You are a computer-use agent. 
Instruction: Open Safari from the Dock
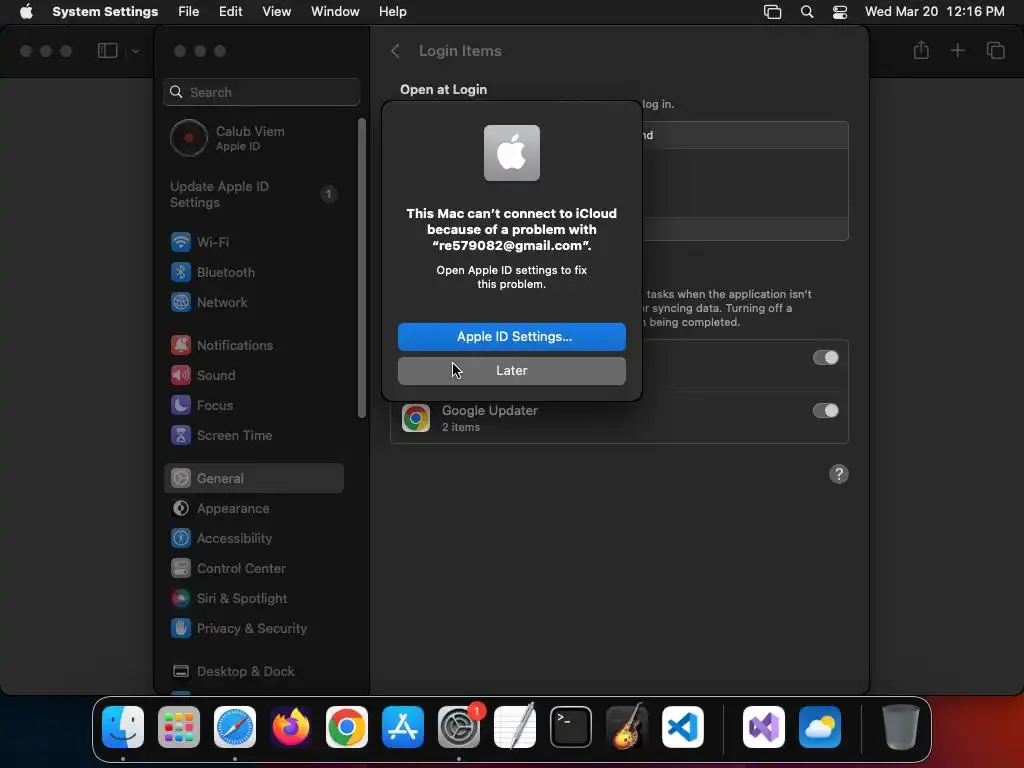click(x=235, y=727)
